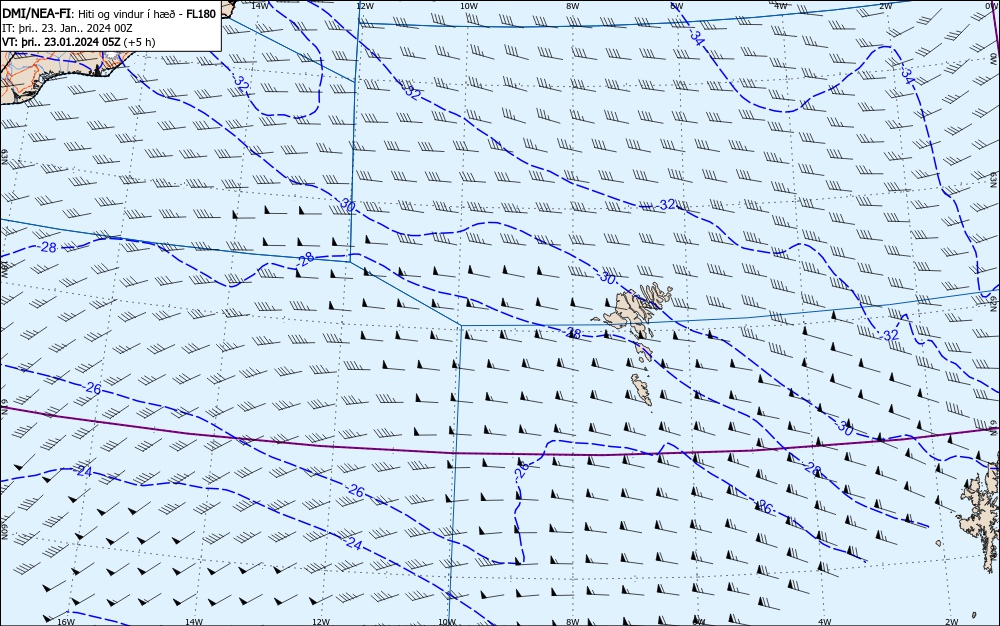Click the 12W longitude label on the bottom edge

[321, 622]
